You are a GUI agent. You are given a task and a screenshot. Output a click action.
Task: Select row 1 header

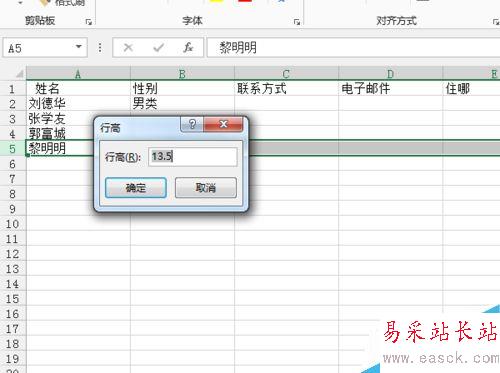coord(13,89)
